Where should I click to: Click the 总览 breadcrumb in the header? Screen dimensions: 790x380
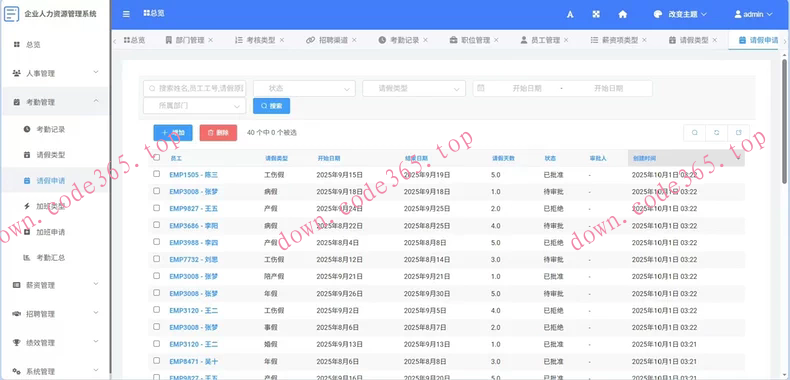click(154, 14)
